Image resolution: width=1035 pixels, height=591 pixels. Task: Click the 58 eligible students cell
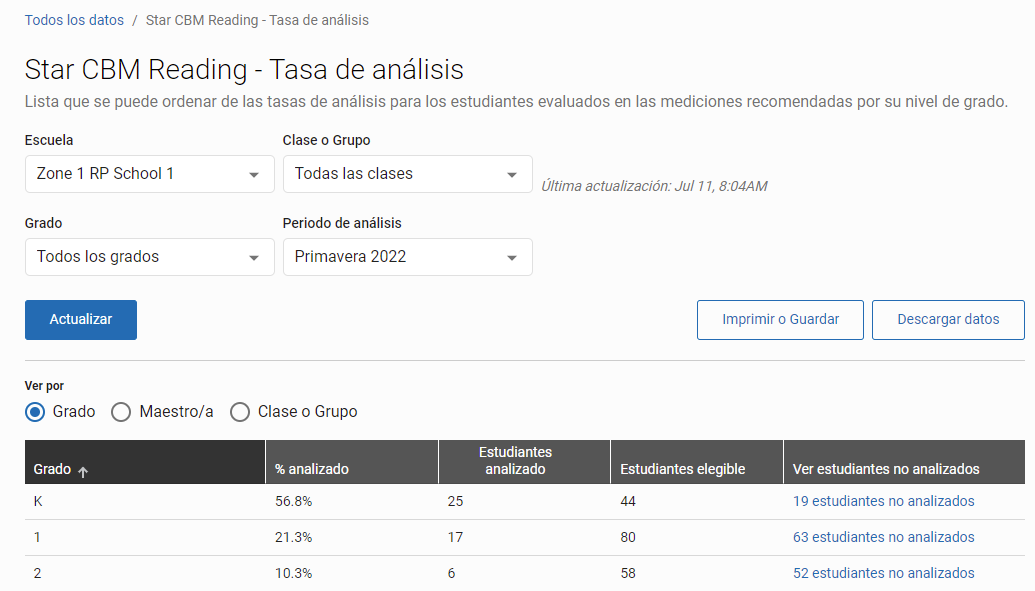[628, 573]
